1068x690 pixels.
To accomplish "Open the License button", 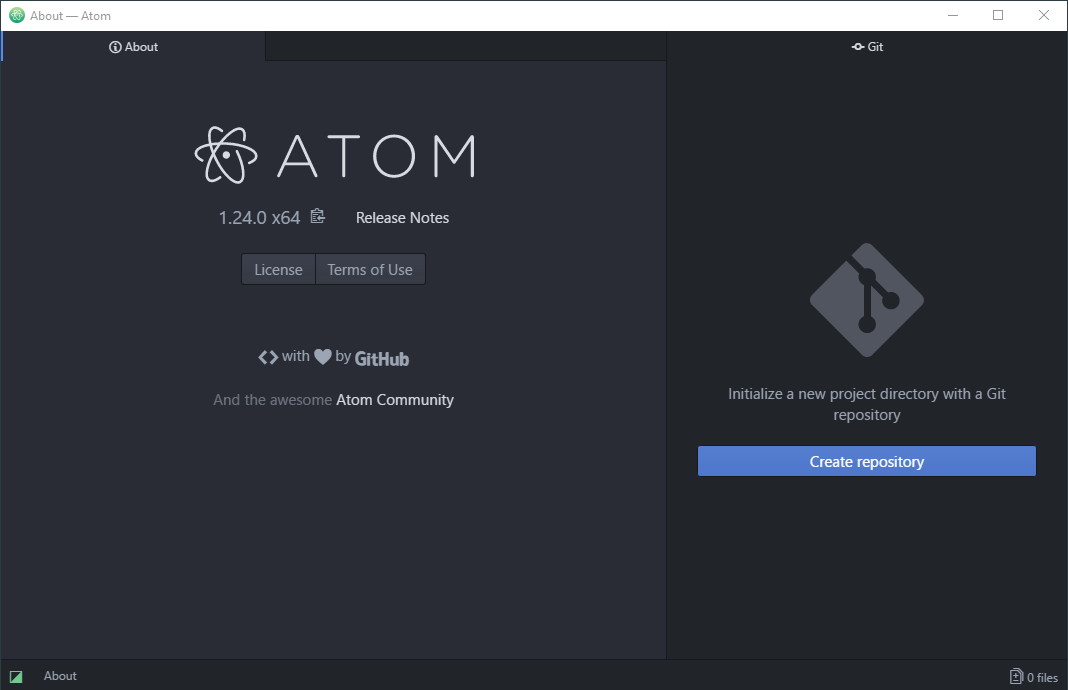I will (278, 270).
